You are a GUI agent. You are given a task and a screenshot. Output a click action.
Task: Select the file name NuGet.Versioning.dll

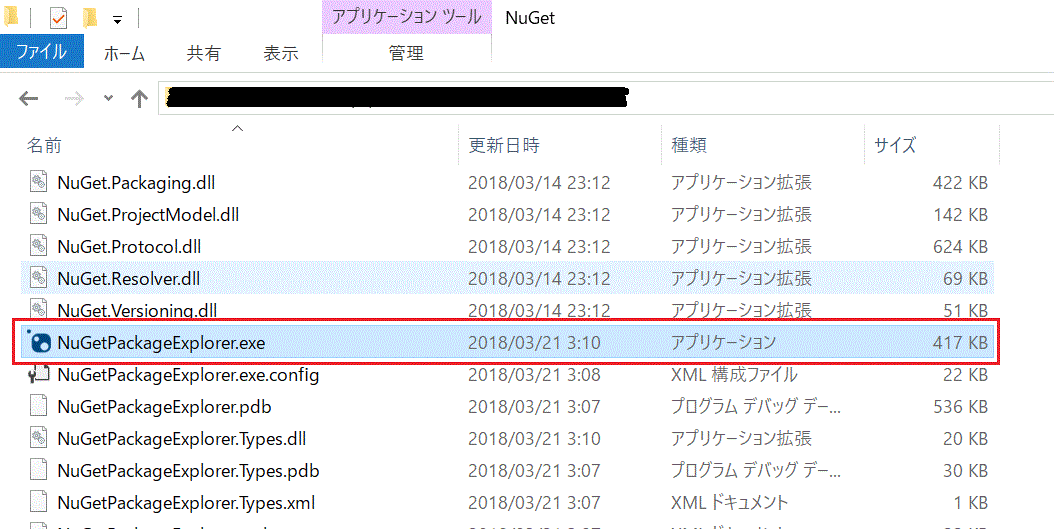[x=137, y=311]
